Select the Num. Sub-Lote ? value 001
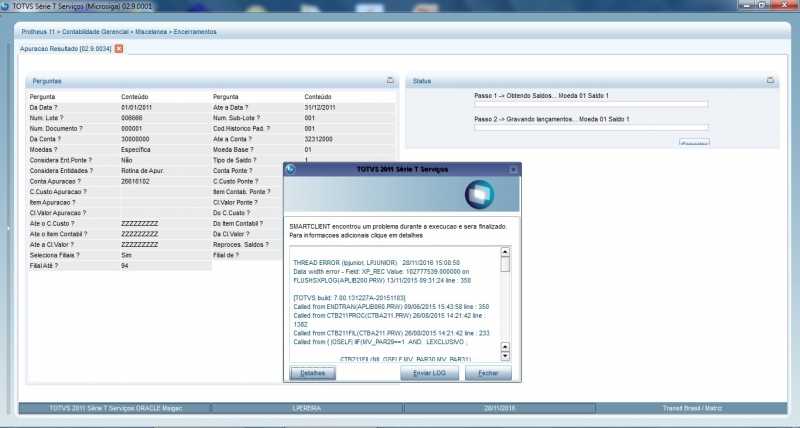 point(310,118)
